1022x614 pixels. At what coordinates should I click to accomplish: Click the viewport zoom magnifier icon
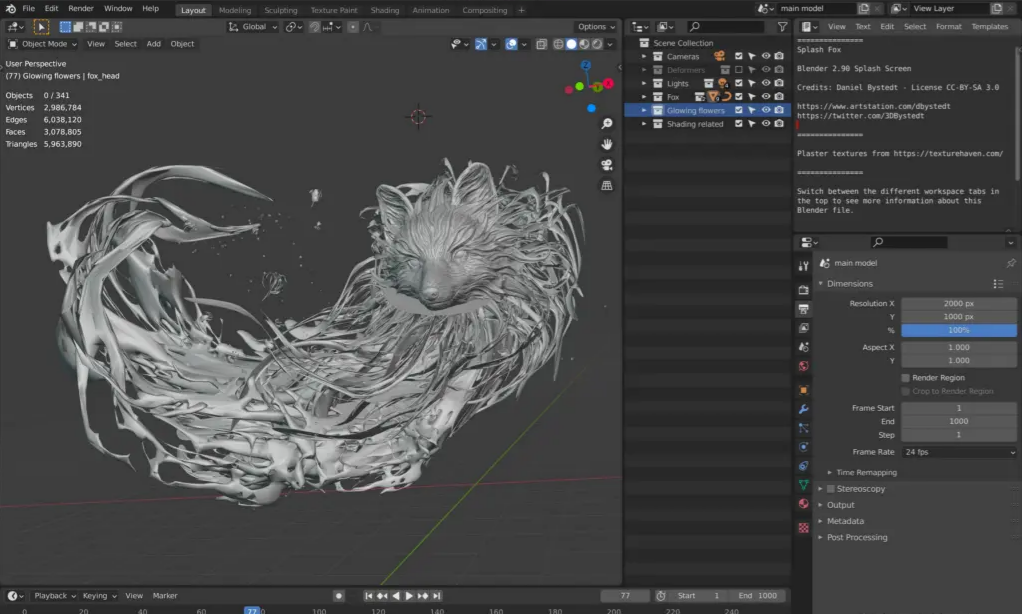pyautogui.click(x=607, y=124)
